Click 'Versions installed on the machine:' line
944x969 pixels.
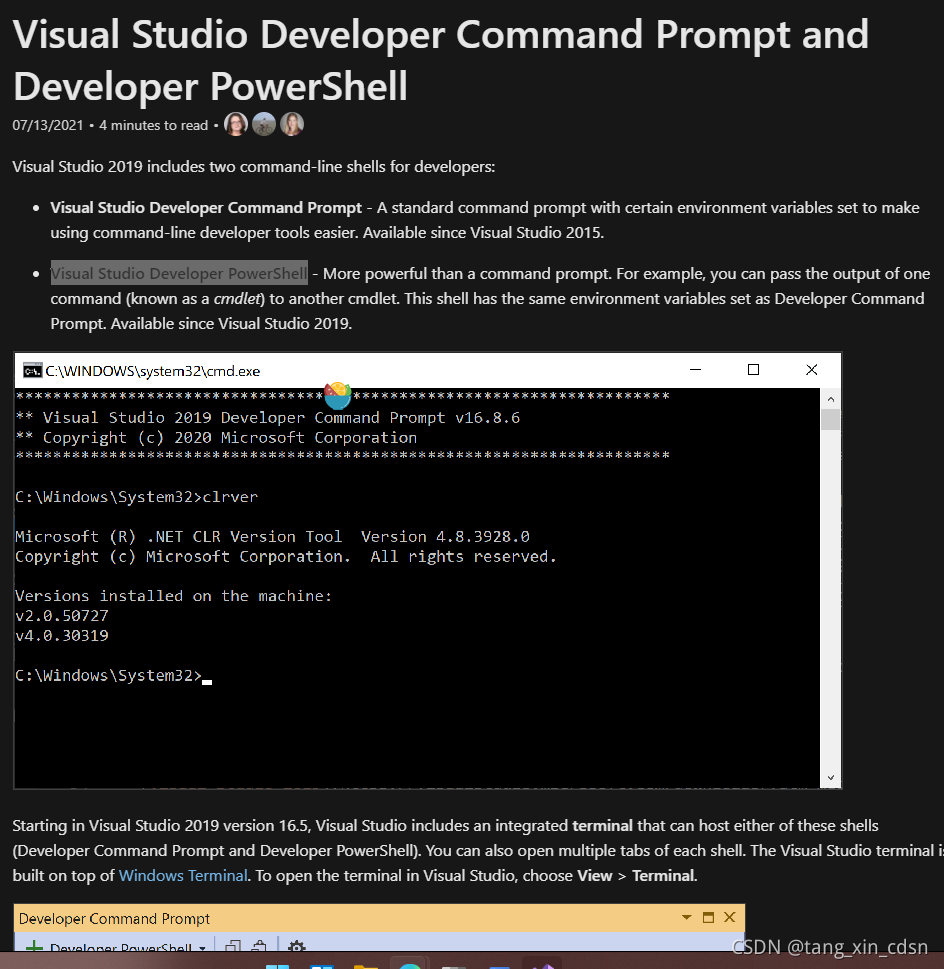pos(174,596)
